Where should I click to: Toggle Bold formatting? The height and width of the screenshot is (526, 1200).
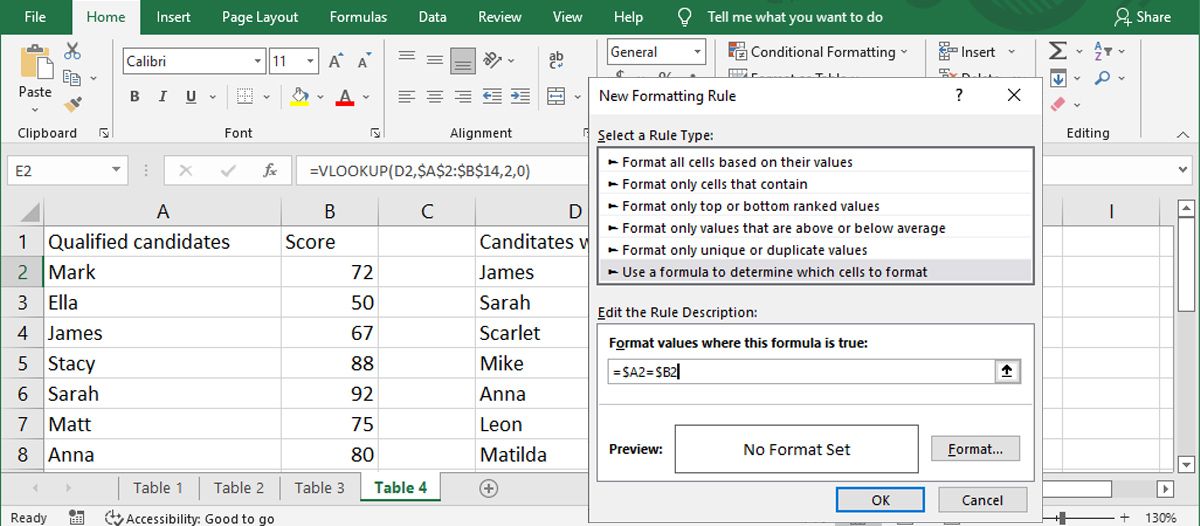(x=135, y=97)
